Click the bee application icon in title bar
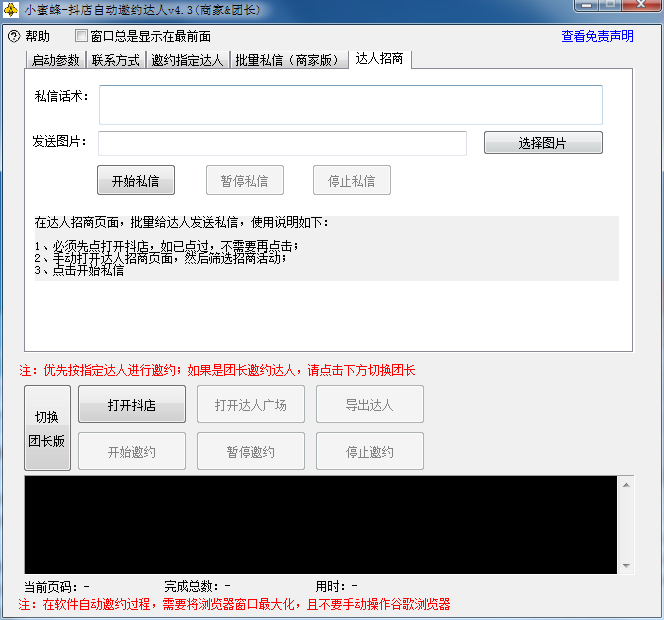This screenshot has width=664, height=620. [10, 9]
